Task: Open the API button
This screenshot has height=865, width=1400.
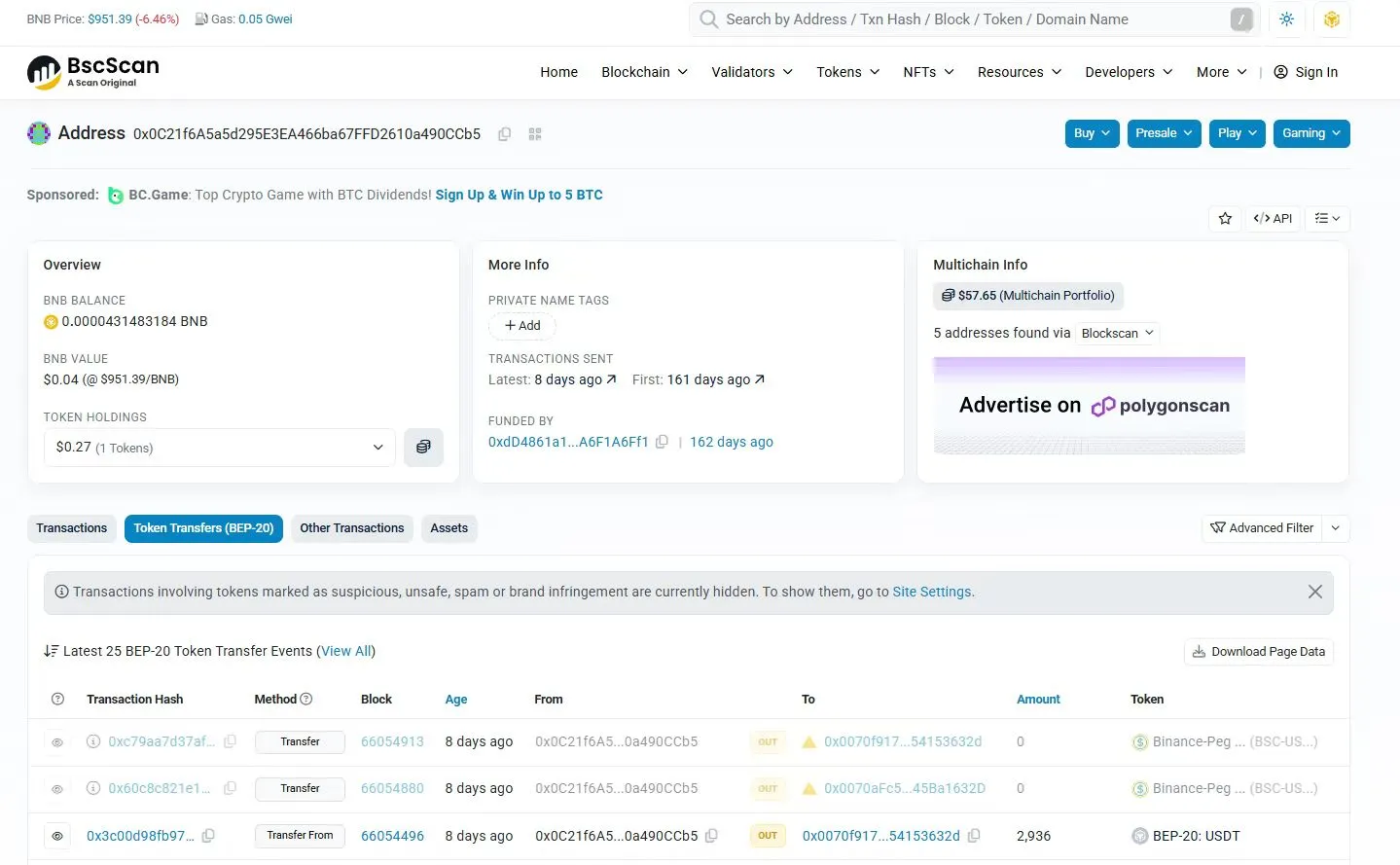Action: point(1273,219)
